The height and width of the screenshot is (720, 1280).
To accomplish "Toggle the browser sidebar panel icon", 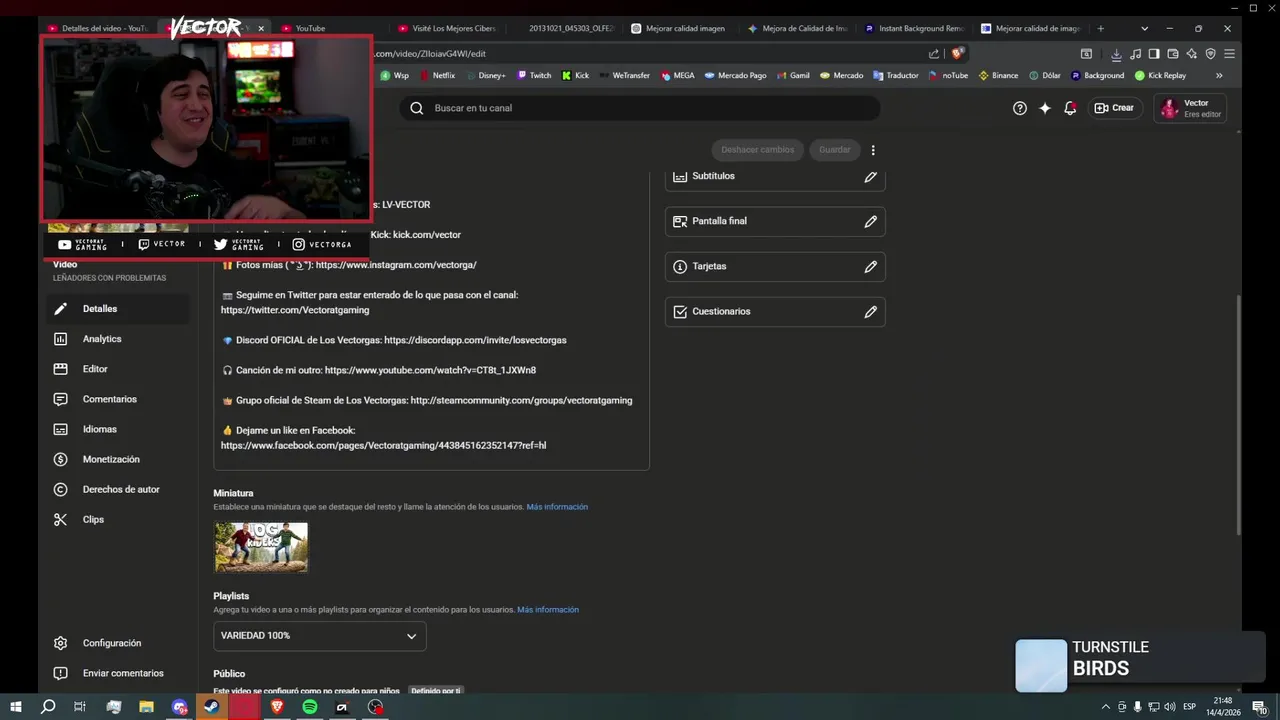I will click(x=1154, y=54).
